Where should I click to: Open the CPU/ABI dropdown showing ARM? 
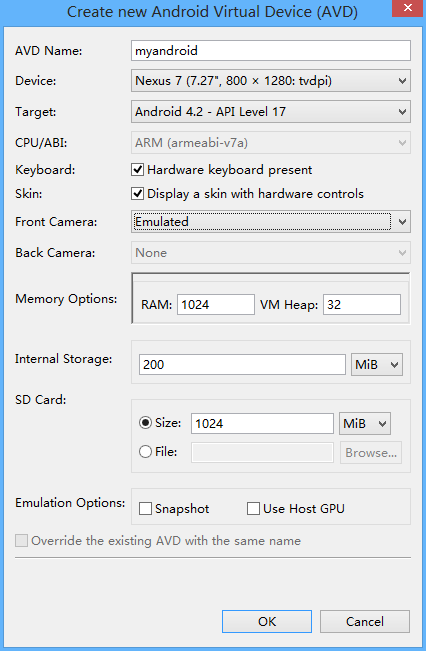pos(271,143)
